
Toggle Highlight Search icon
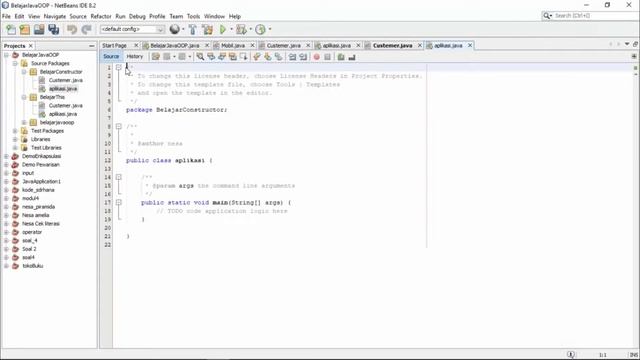pos(233,57)
